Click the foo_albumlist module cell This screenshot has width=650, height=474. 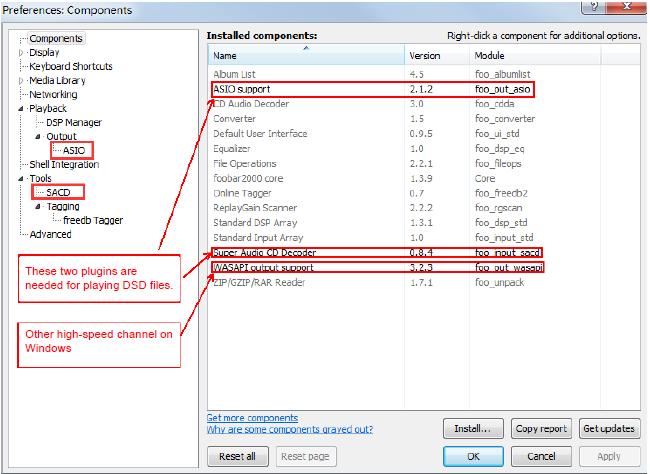point(502,75)
